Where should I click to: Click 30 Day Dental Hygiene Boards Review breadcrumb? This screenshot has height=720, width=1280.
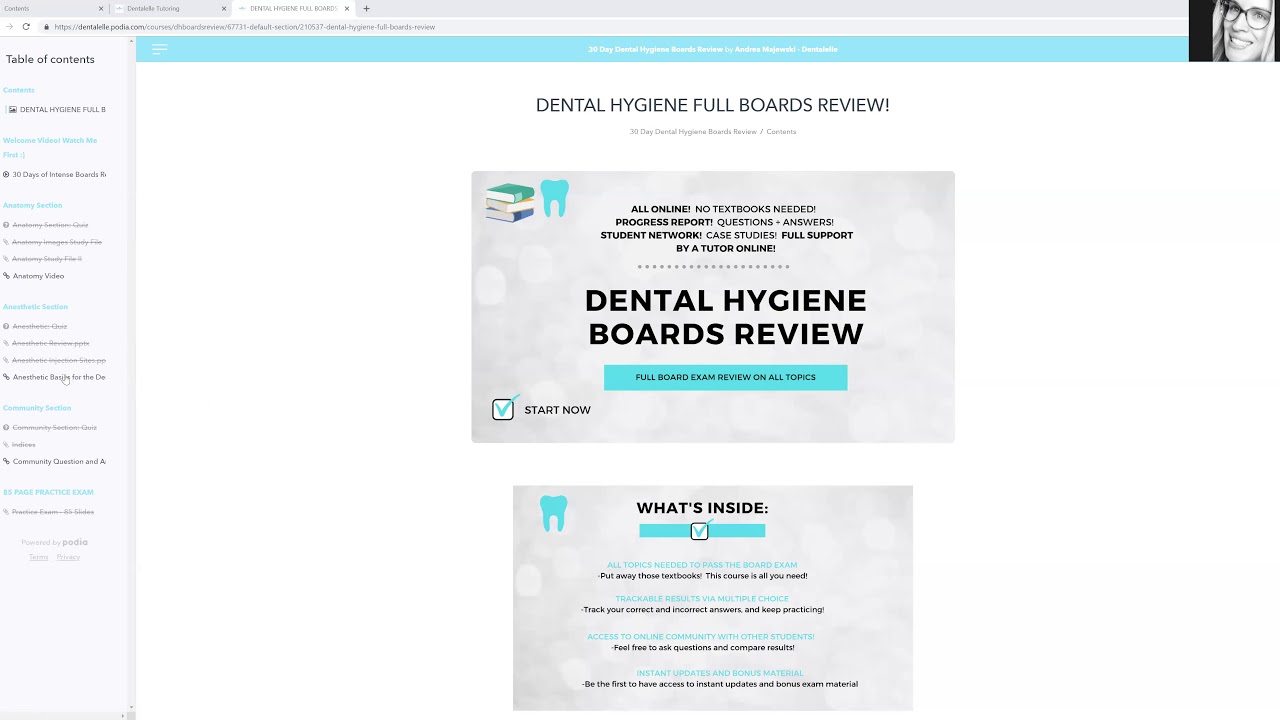click(693, 132)
